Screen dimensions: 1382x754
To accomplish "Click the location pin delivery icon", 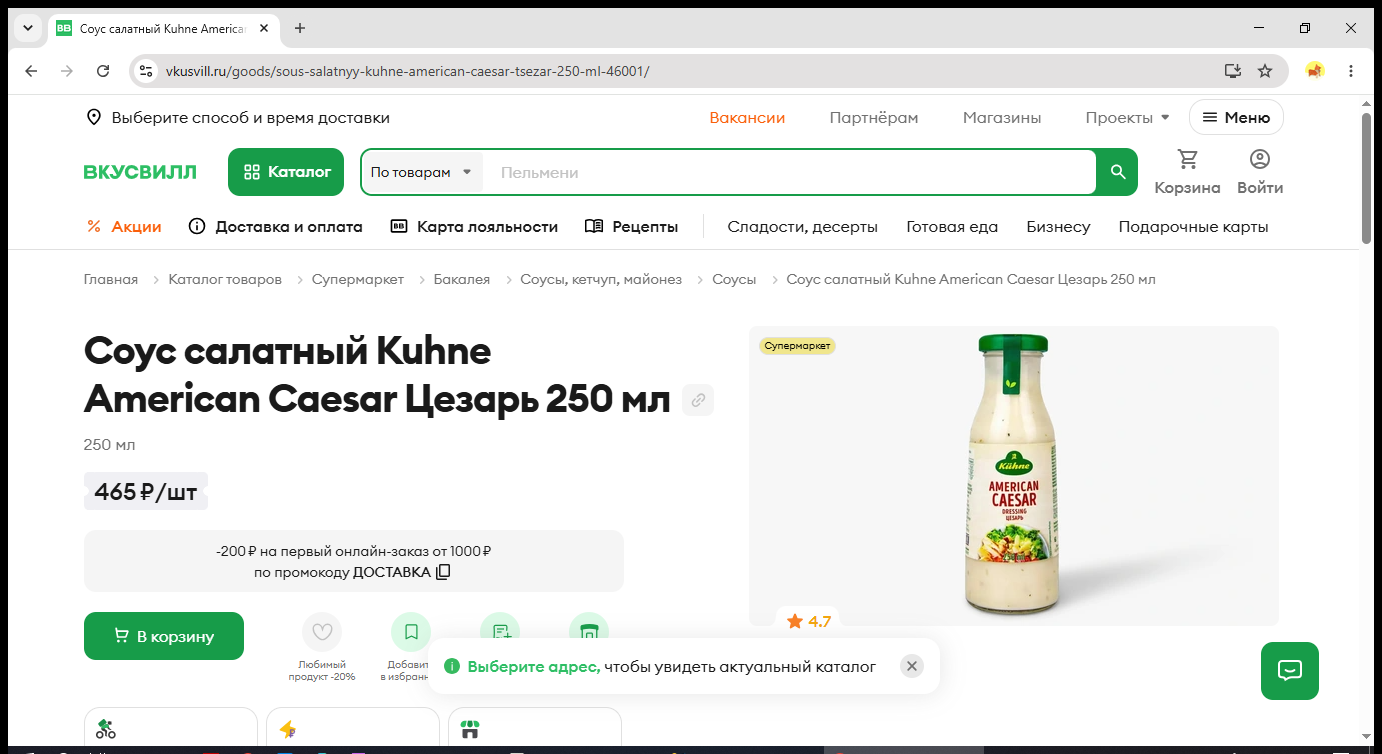I will pos(94,118).
